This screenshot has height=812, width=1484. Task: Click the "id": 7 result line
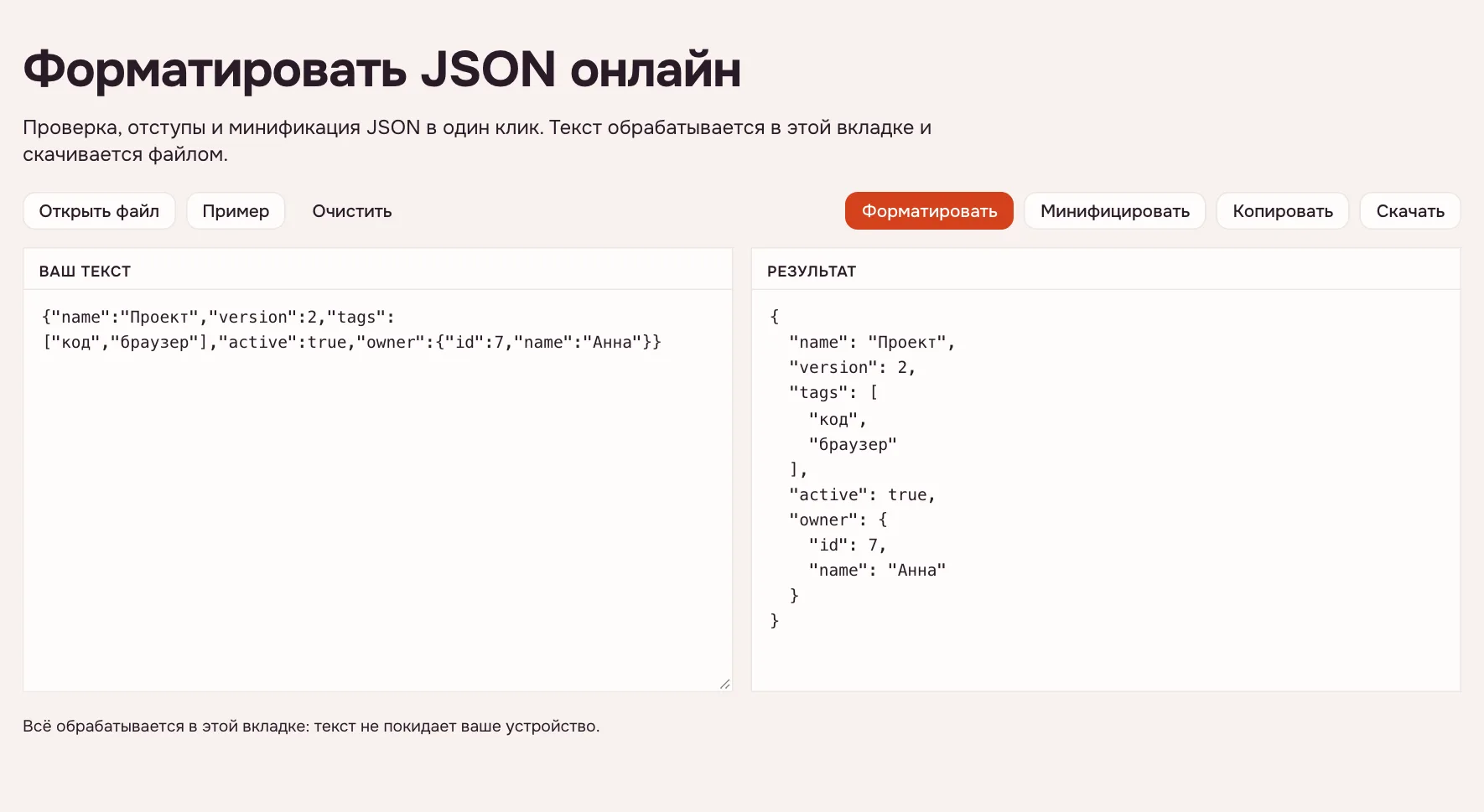[x=848, y=545]
